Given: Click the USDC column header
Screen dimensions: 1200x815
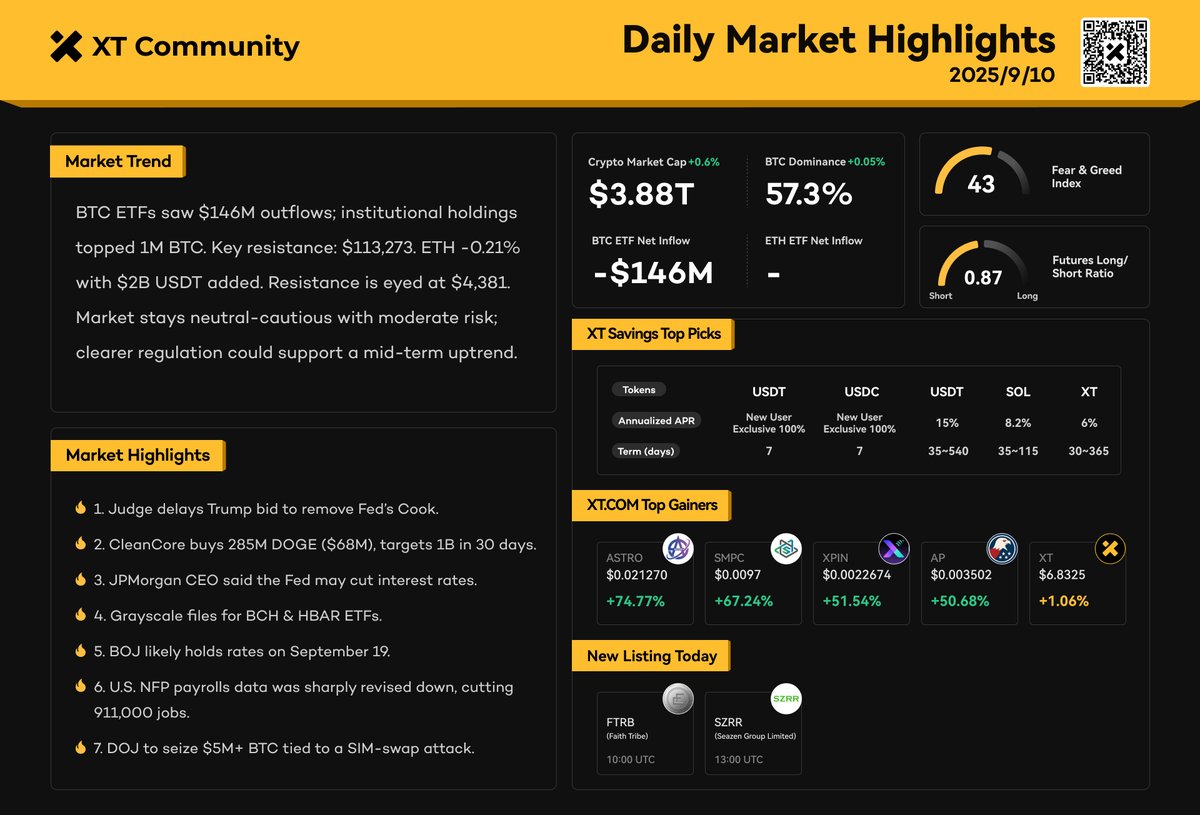Looking at the screenshot, I should pos(859,392).
